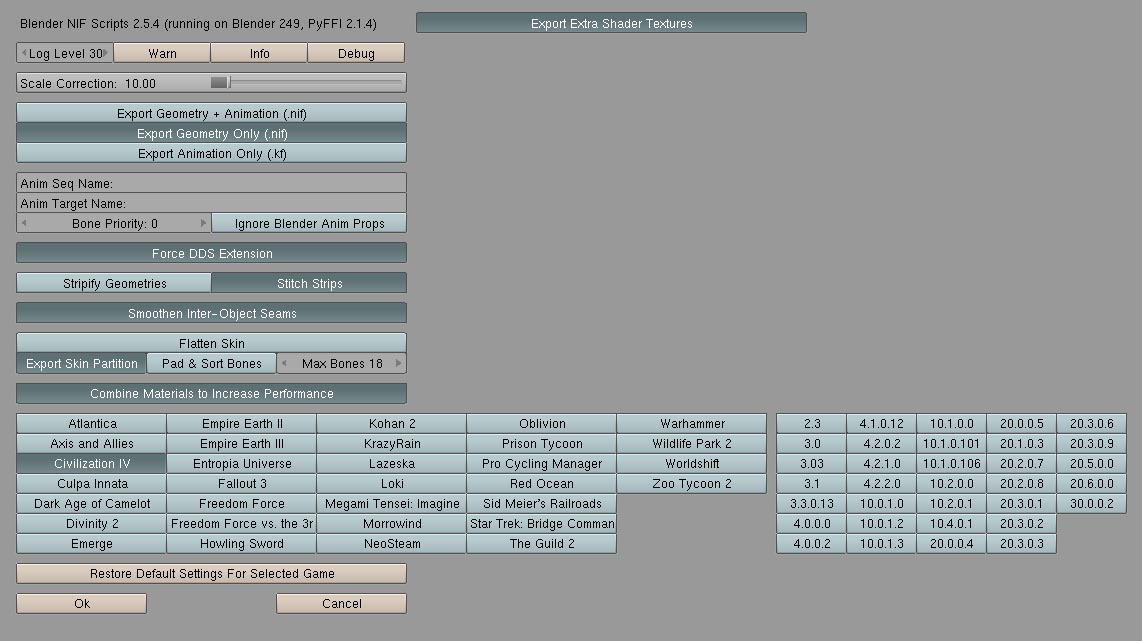The width and height of the screenshot is (1142, 641).
Task: Toggle Combine Materials to Increase Performance
Action: tap(211, 393)
